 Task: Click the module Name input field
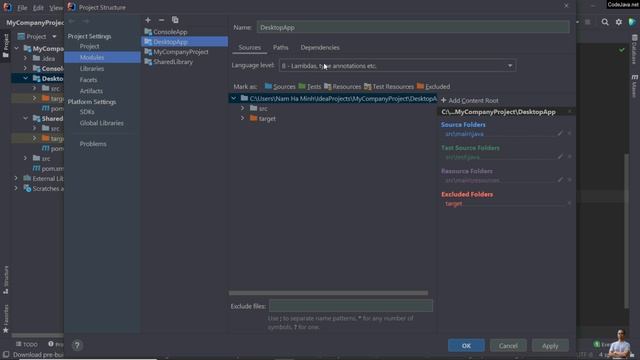pyautogui.click(x=413, y=27)
